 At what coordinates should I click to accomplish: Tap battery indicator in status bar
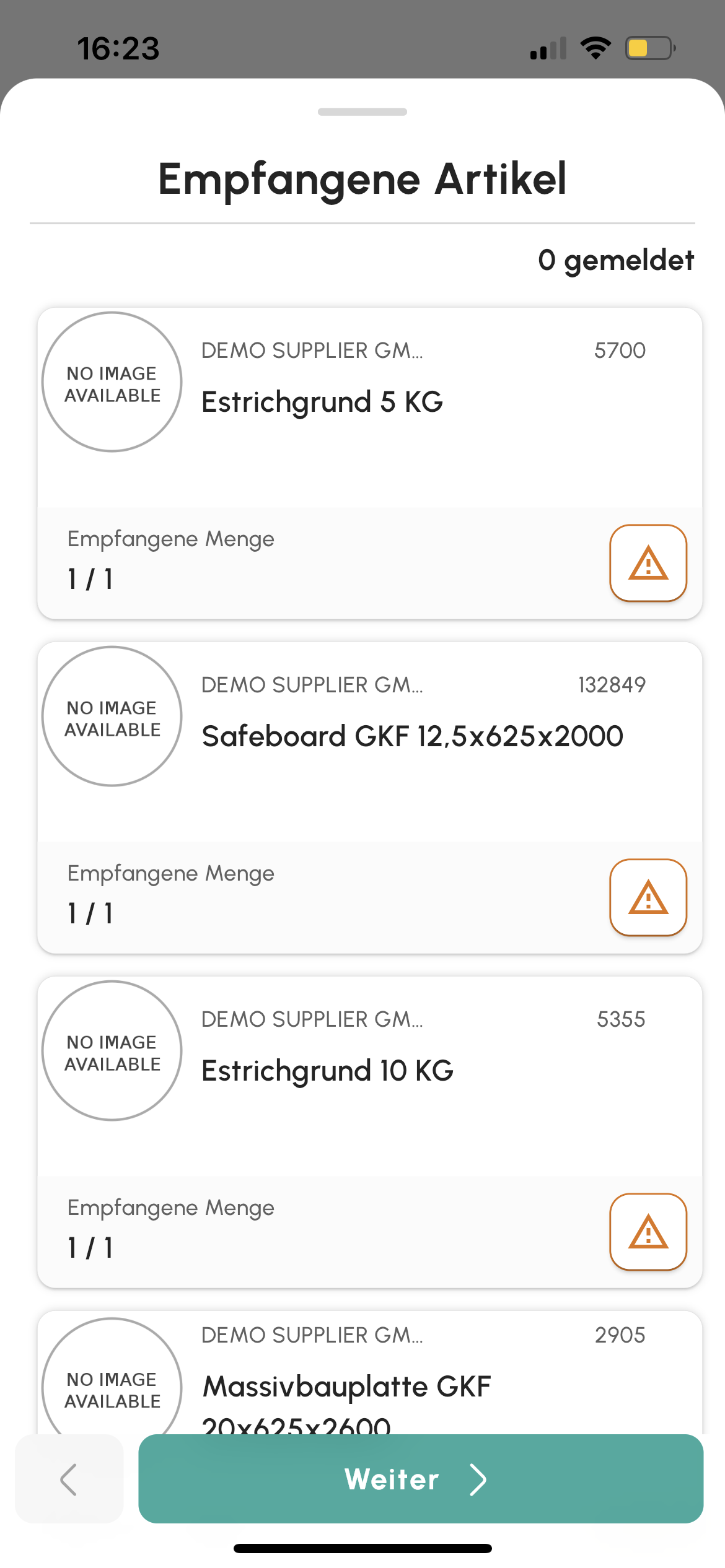(650, 48)
